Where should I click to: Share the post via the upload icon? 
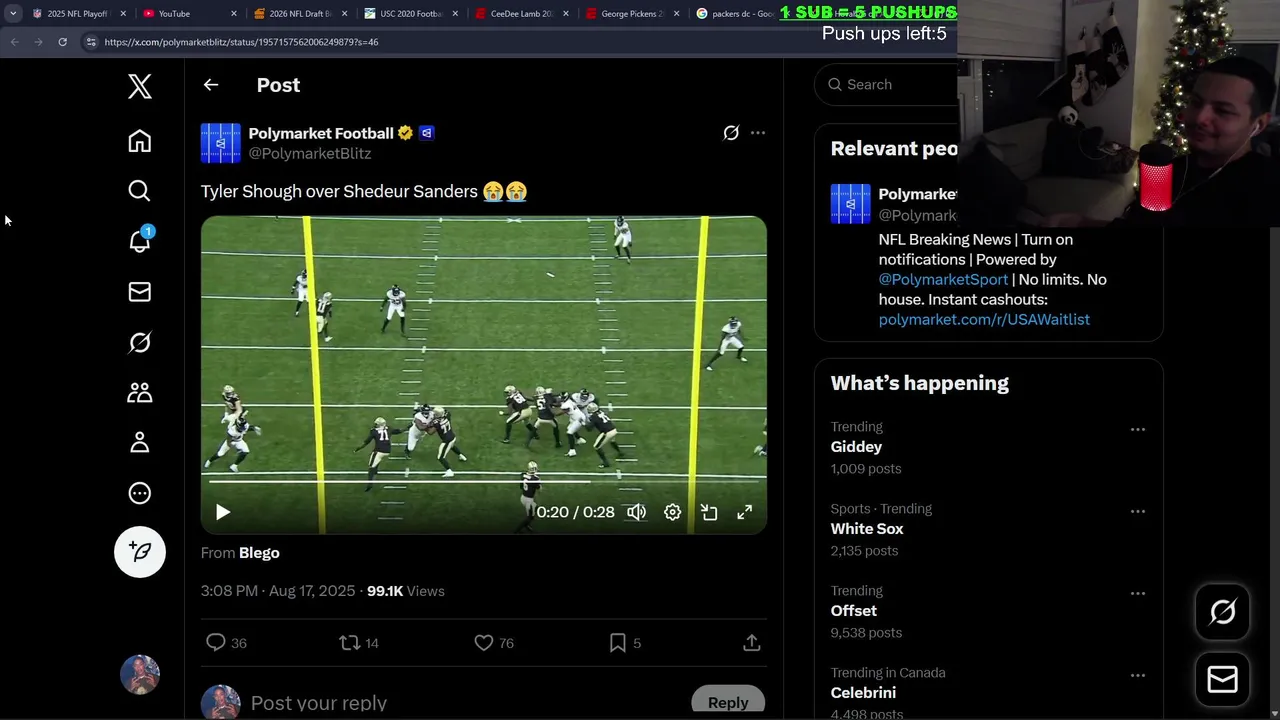752,643
